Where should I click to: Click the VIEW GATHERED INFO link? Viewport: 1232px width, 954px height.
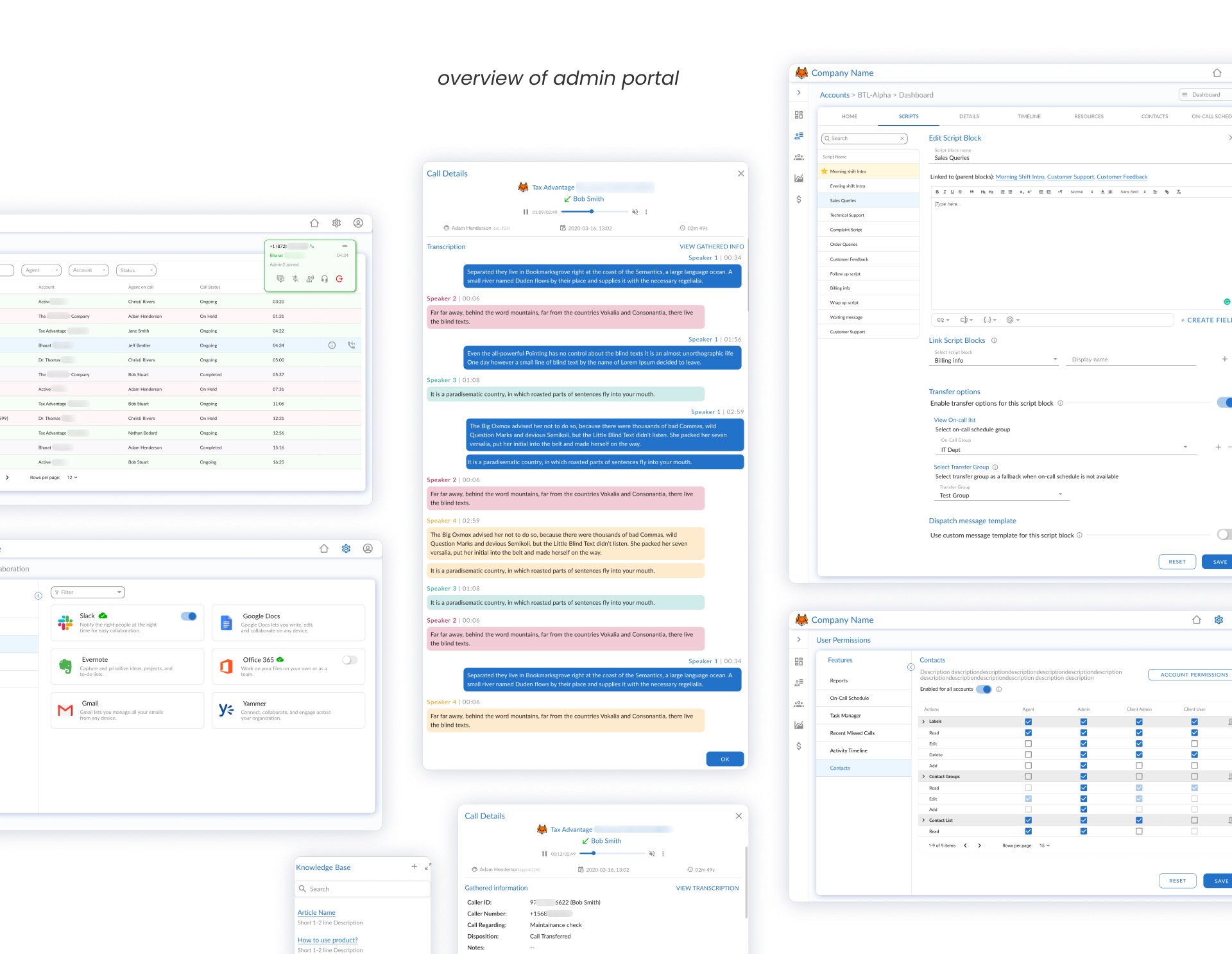(712, 247)
